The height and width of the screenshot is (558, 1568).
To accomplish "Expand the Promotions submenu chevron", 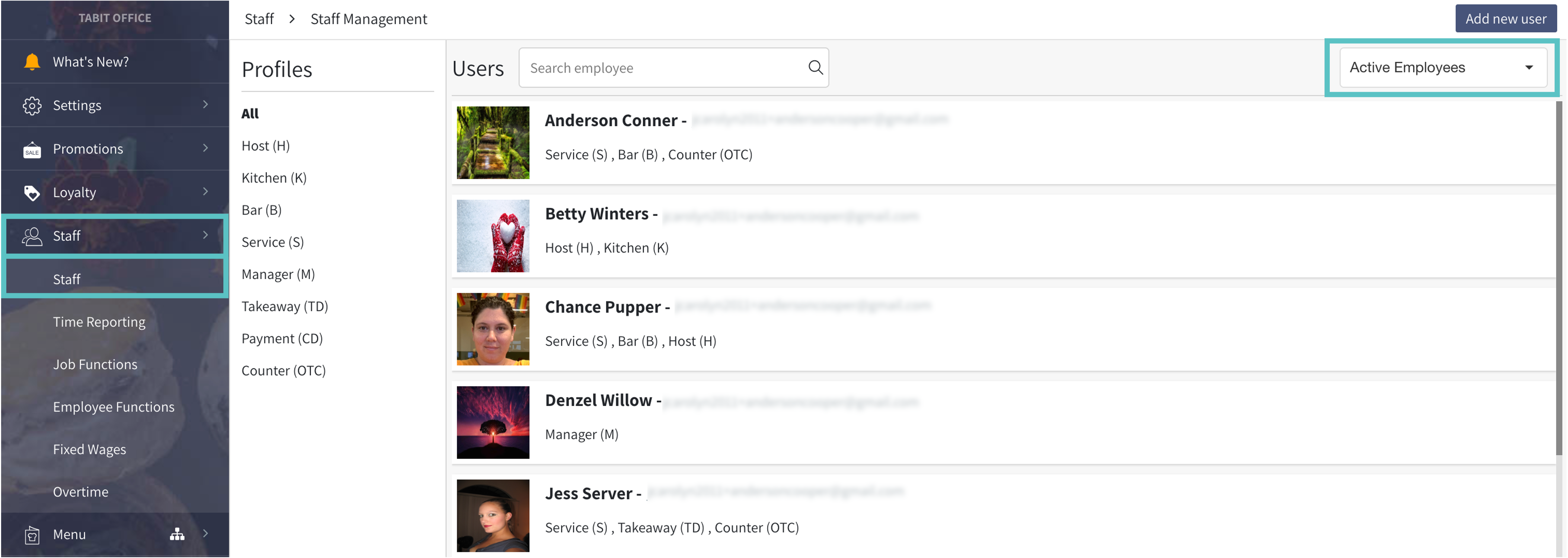I will (x=206, y=148).
